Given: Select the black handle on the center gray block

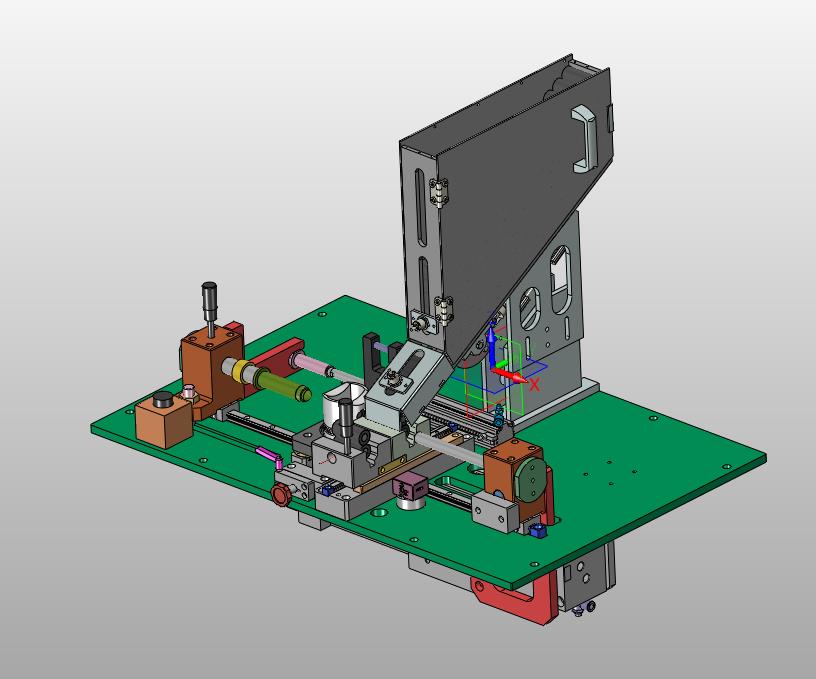Looking at the screenshot, I should [x=345, y=418].
